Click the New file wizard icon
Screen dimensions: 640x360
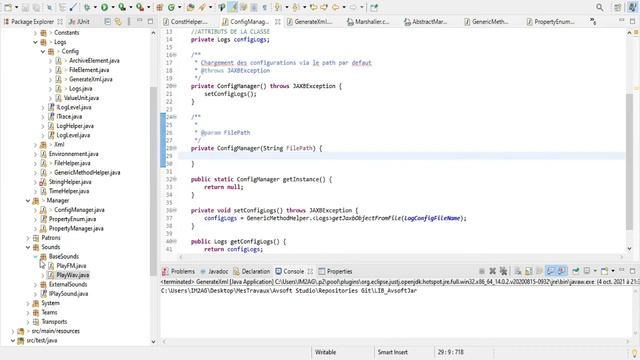[x=8, y=7]
